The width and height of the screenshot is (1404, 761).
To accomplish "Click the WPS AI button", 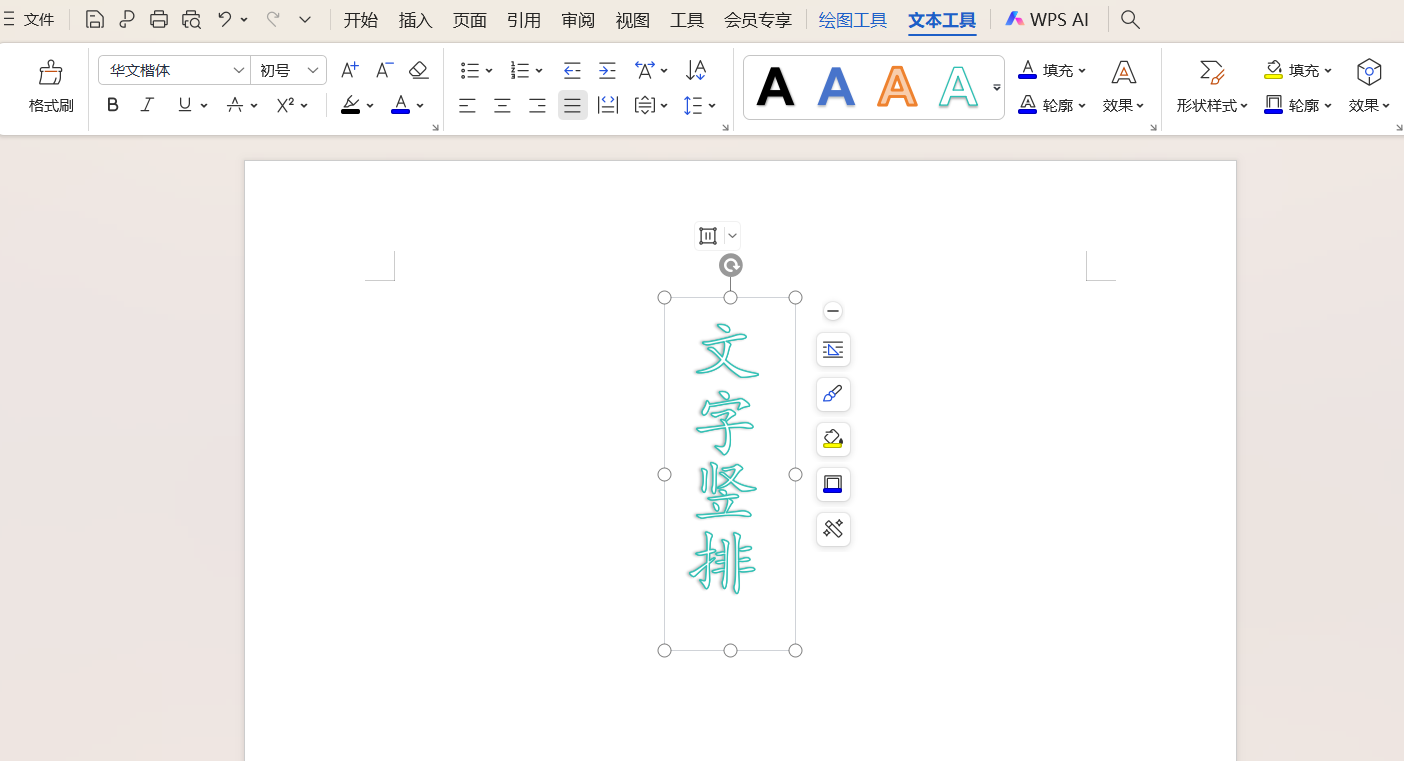I will pos(1047,19).
